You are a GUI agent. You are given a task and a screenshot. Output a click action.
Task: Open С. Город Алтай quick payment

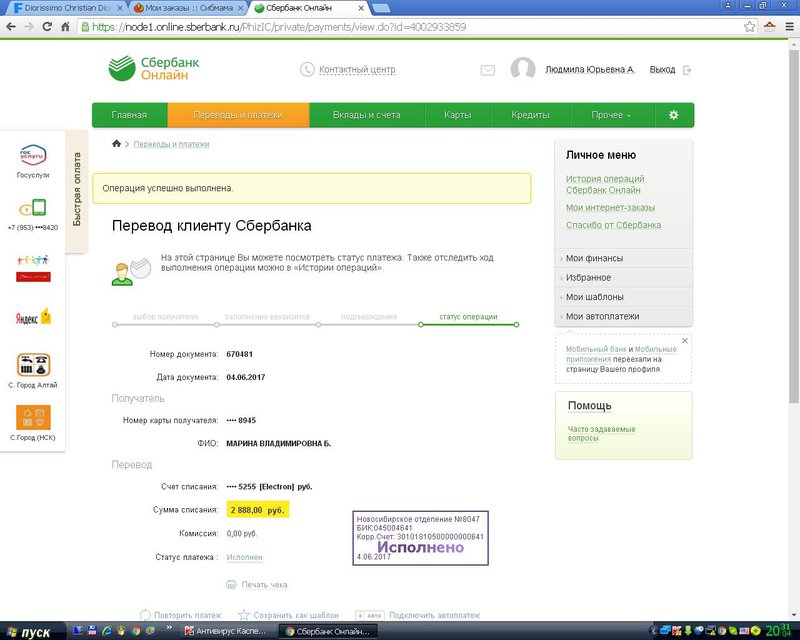pyautogui.click(x=33, y=371)
